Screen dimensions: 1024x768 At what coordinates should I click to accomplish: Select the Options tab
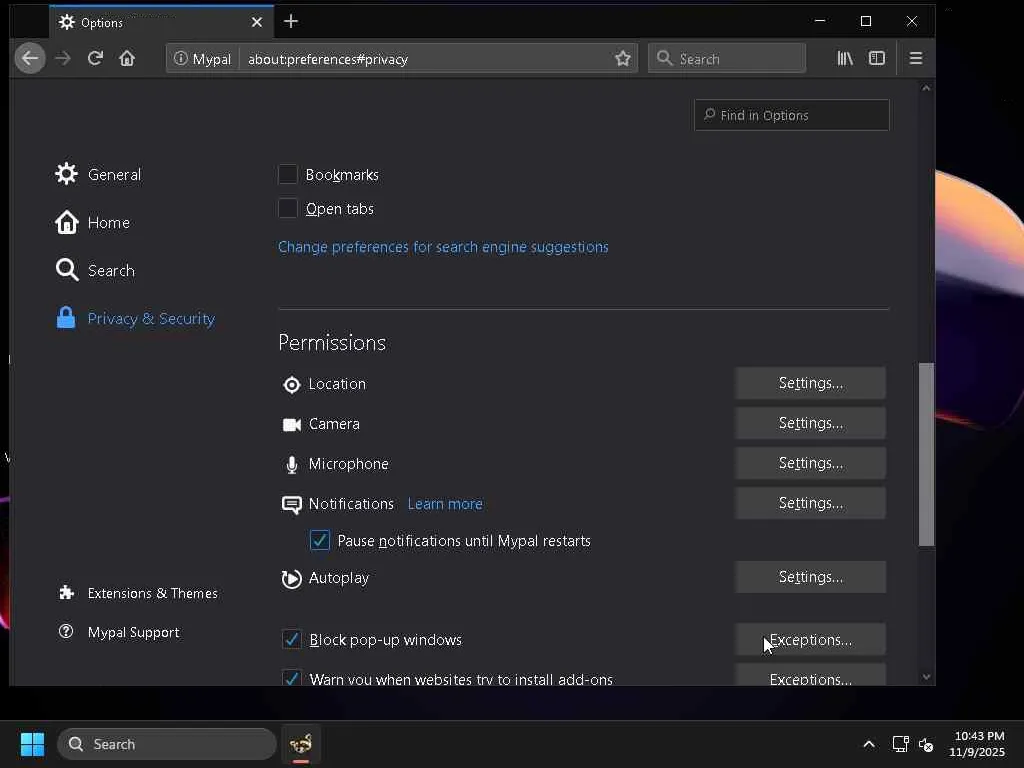point(161,22)
